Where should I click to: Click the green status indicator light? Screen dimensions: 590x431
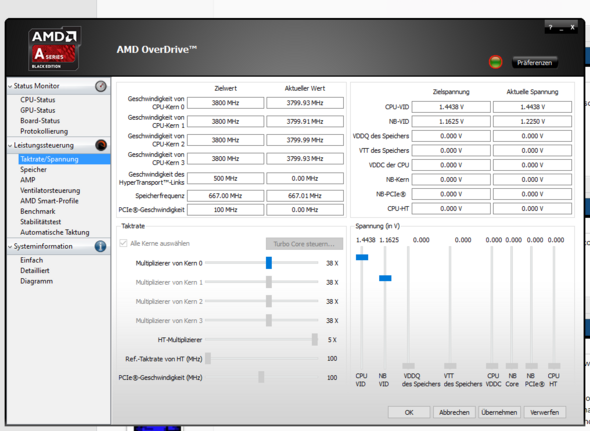[496, 62]
